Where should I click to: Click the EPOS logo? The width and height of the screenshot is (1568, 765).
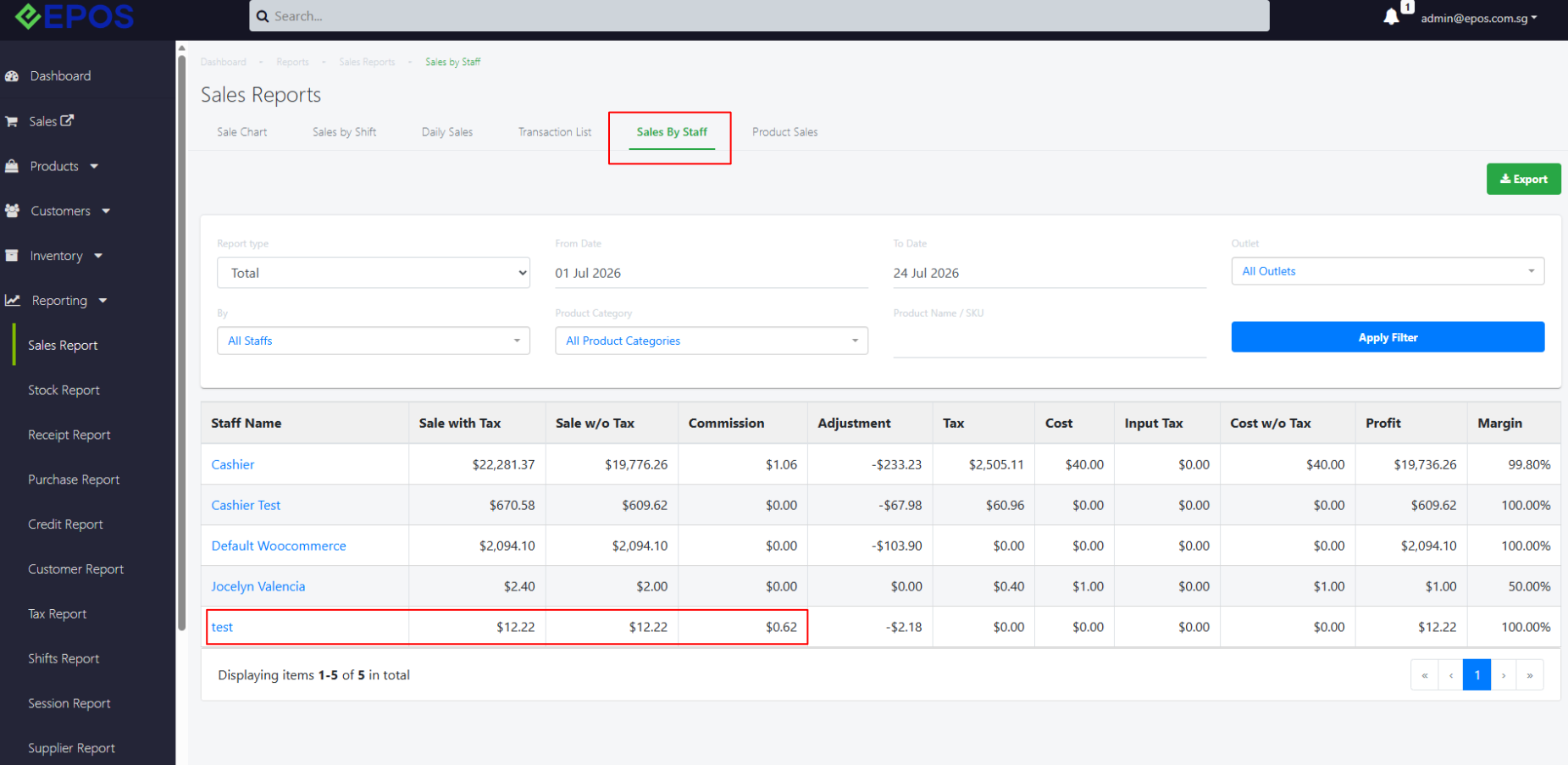75,15
